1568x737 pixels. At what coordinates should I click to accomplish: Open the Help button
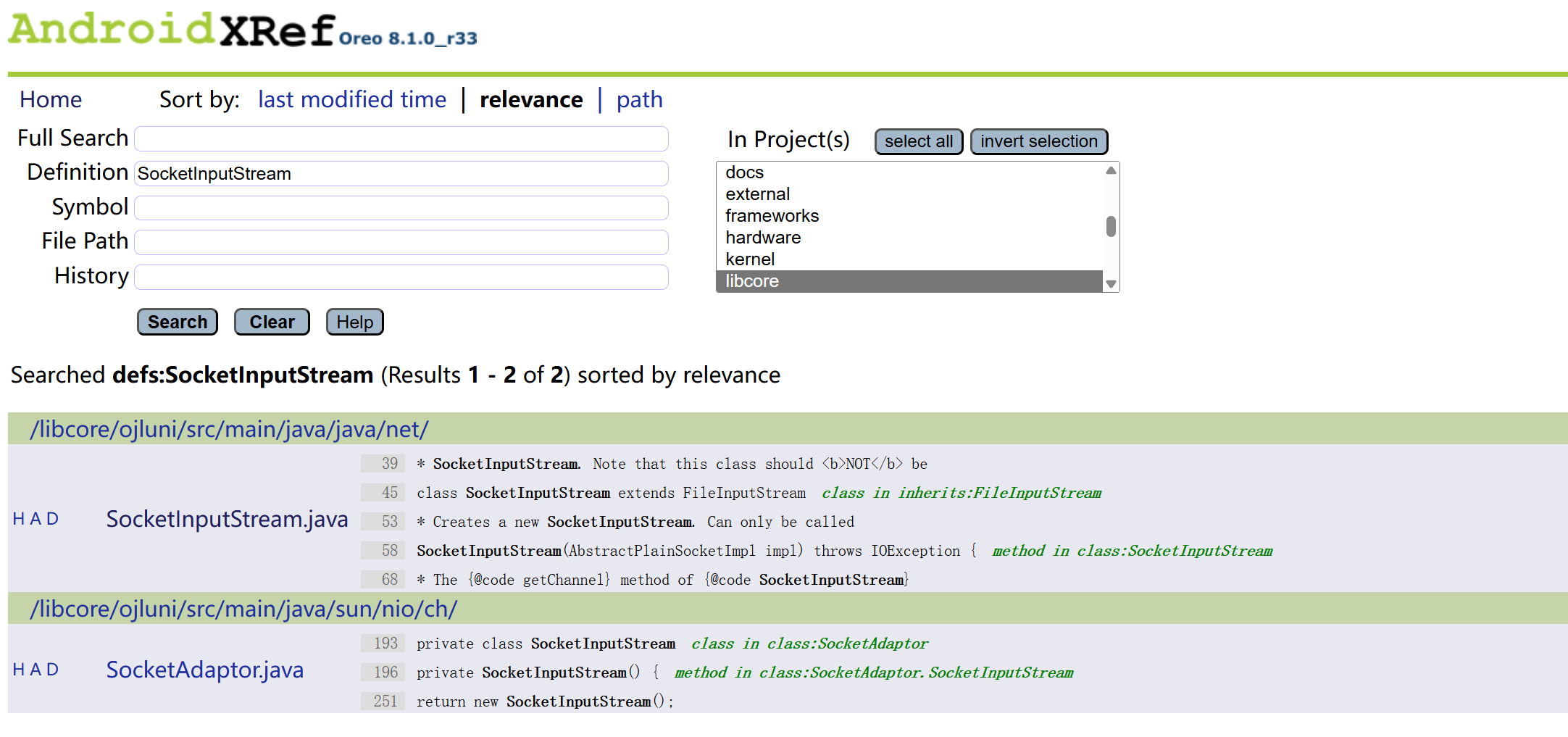pyautogui.click(x=354, y=322)
